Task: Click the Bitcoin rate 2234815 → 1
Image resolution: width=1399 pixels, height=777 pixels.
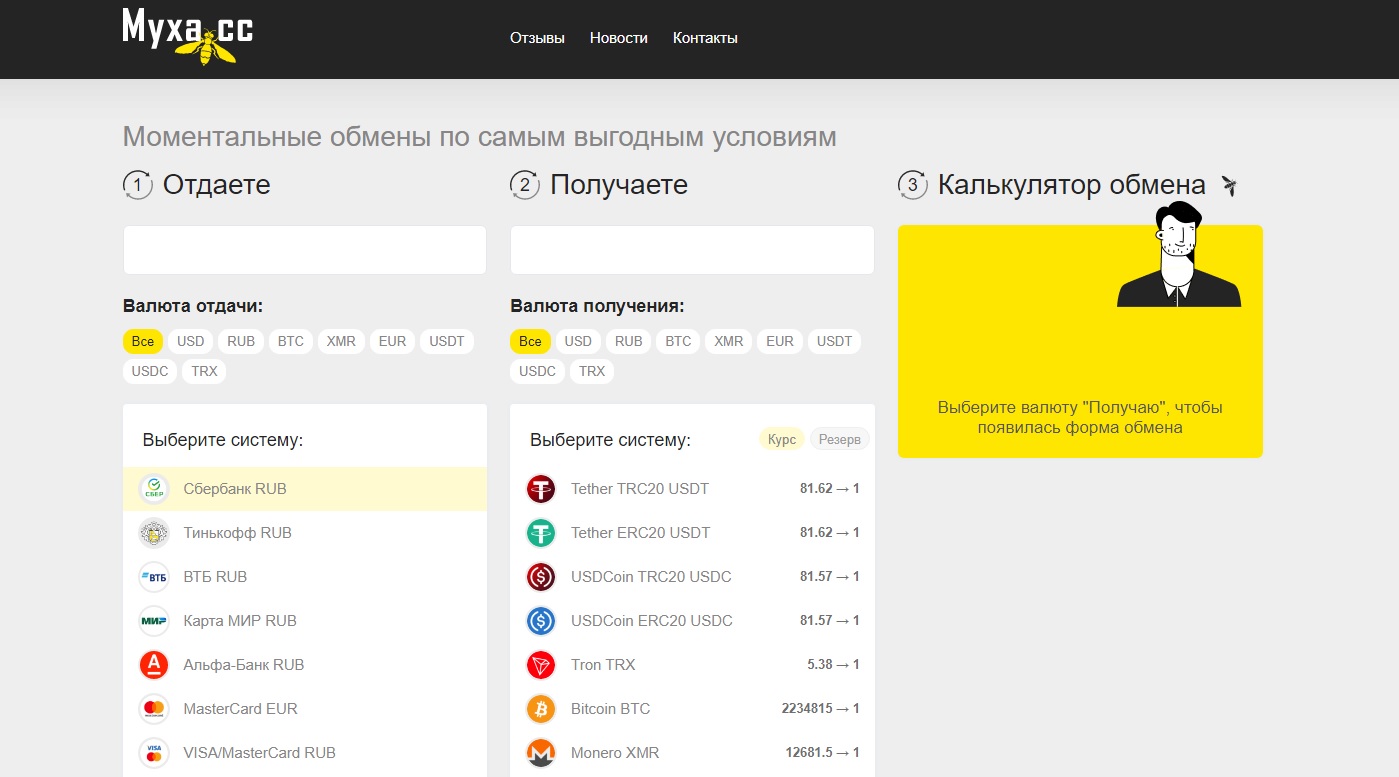Action: [820, 709]
